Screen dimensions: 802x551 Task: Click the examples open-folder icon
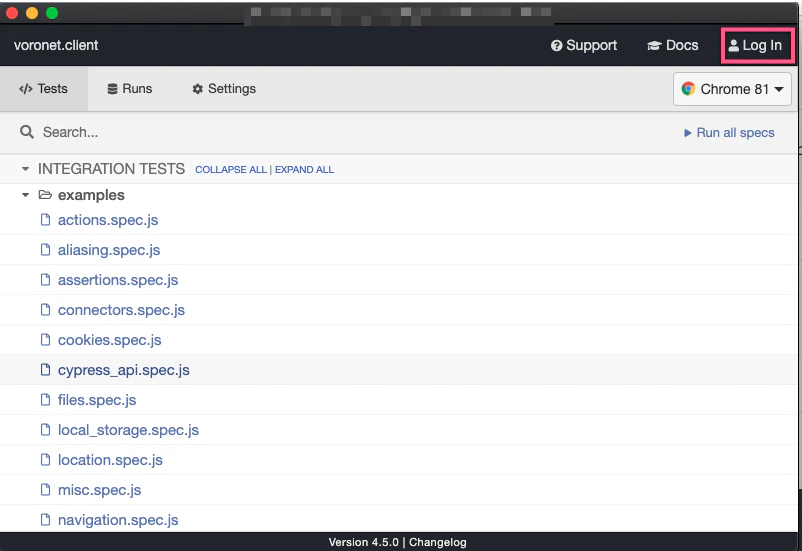[46, 195]
